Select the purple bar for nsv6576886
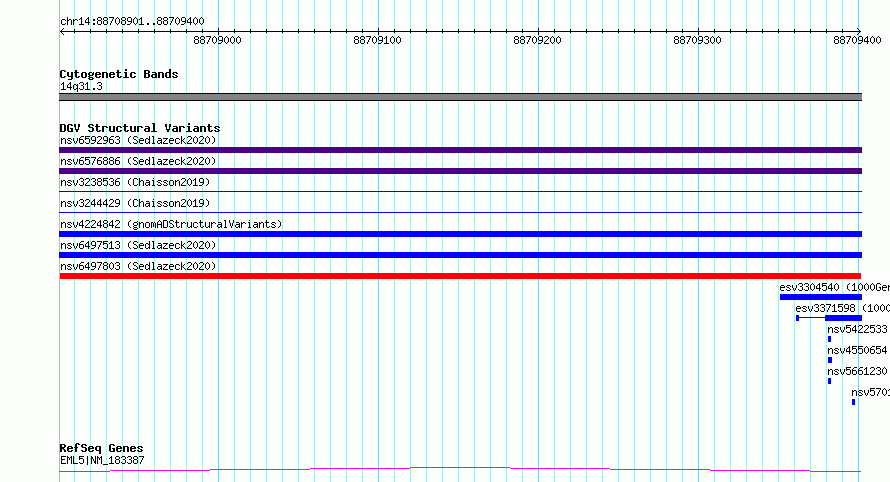Viewport: 890px width, 482px height. tap(460, 171)
